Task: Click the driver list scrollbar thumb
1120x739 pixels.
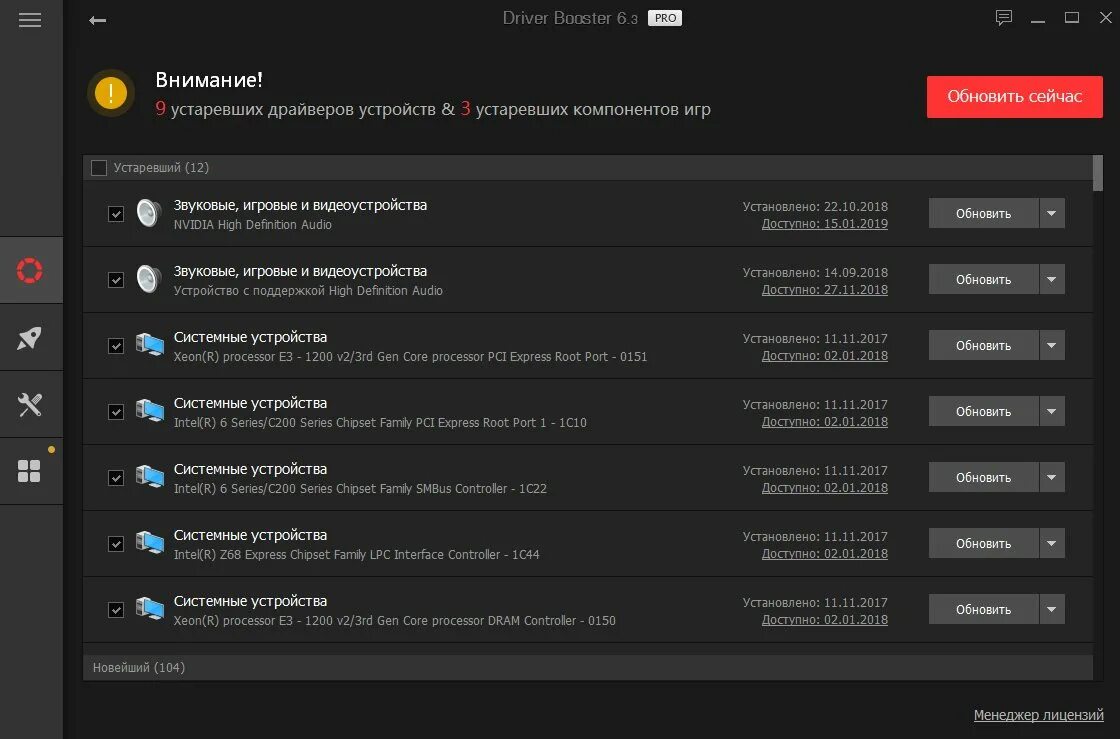Action: coord(1098,174)
